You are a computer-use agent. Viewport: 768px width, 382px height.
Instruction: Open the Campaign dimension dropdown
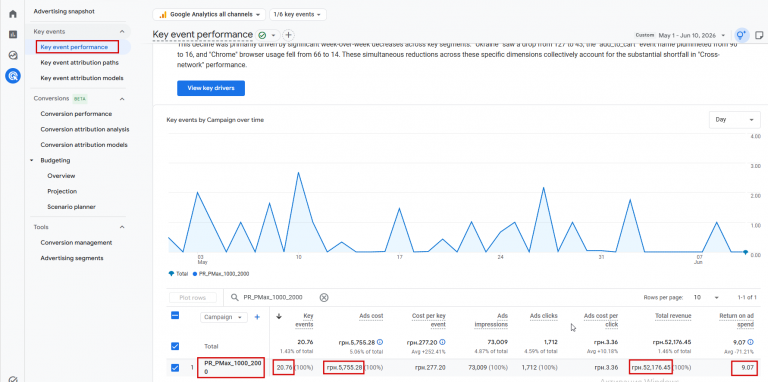click(x=223, y=317)
